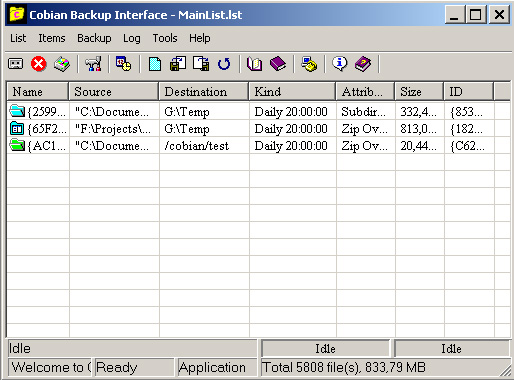Click the Cobian application icon in title bar
This screenshot has height=380, width=514.
[17, 14]
